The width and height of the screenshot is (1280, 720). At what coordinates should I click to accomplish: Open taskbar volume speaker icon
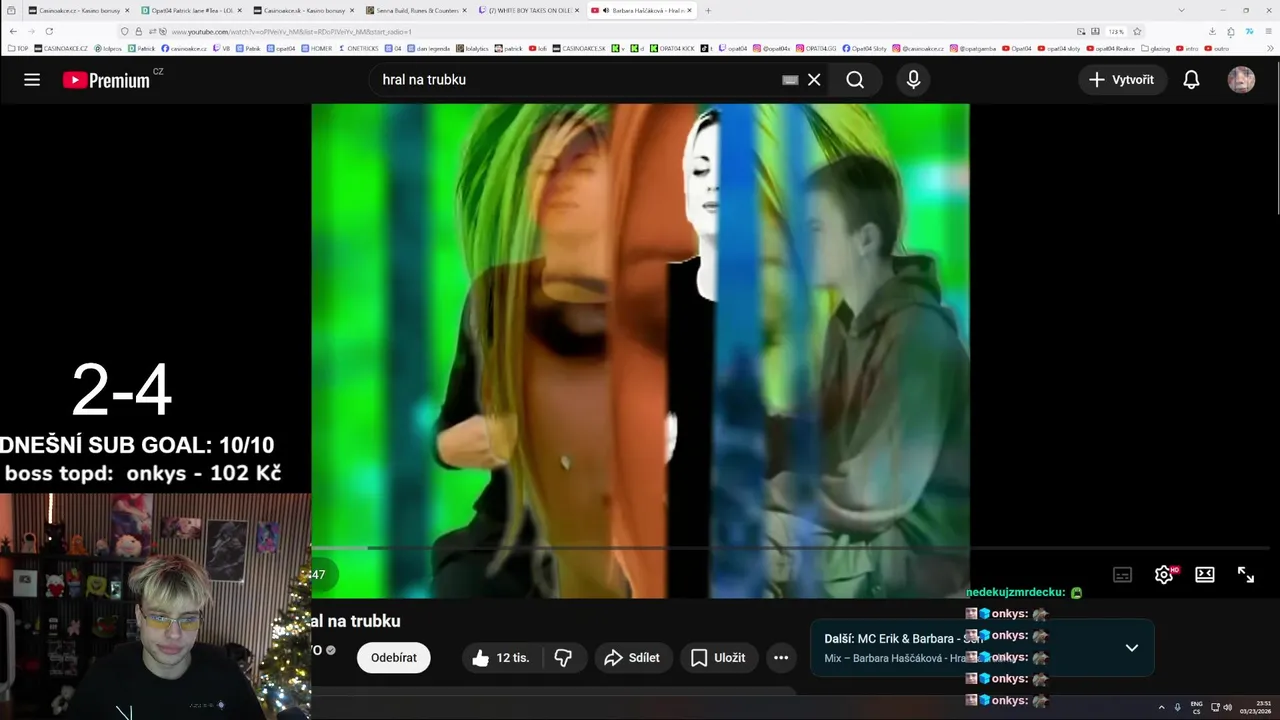coord(1228,707)
